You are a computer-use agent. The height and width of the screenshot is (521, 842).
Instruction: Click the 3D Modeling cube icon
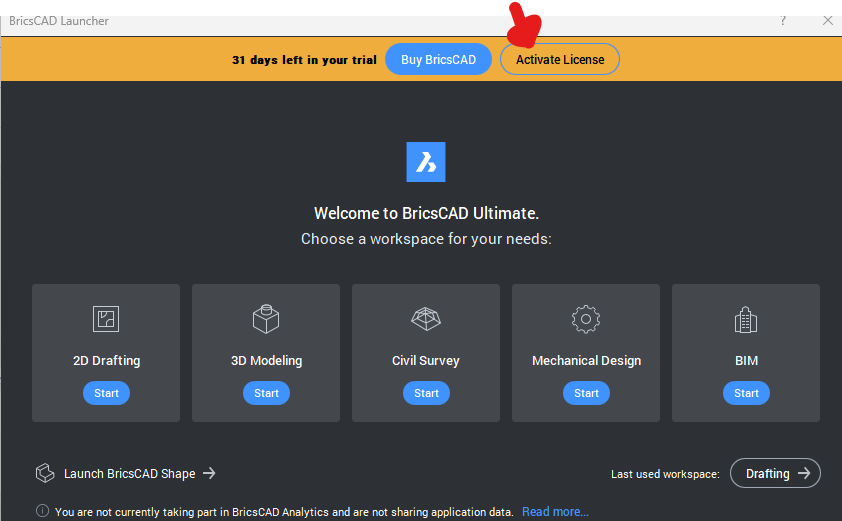(x=266, y=319)
